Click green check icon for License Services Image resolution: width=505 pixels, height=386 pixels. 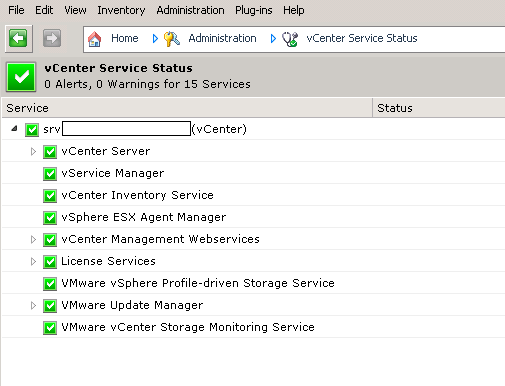[50, 262]
